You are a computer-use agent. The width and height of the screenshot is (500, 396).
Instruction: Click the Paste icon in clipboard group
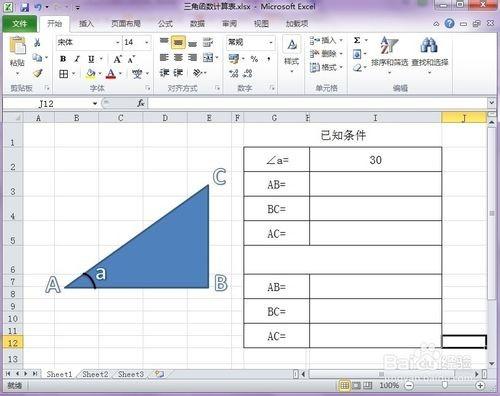click(x=17, y=46)
